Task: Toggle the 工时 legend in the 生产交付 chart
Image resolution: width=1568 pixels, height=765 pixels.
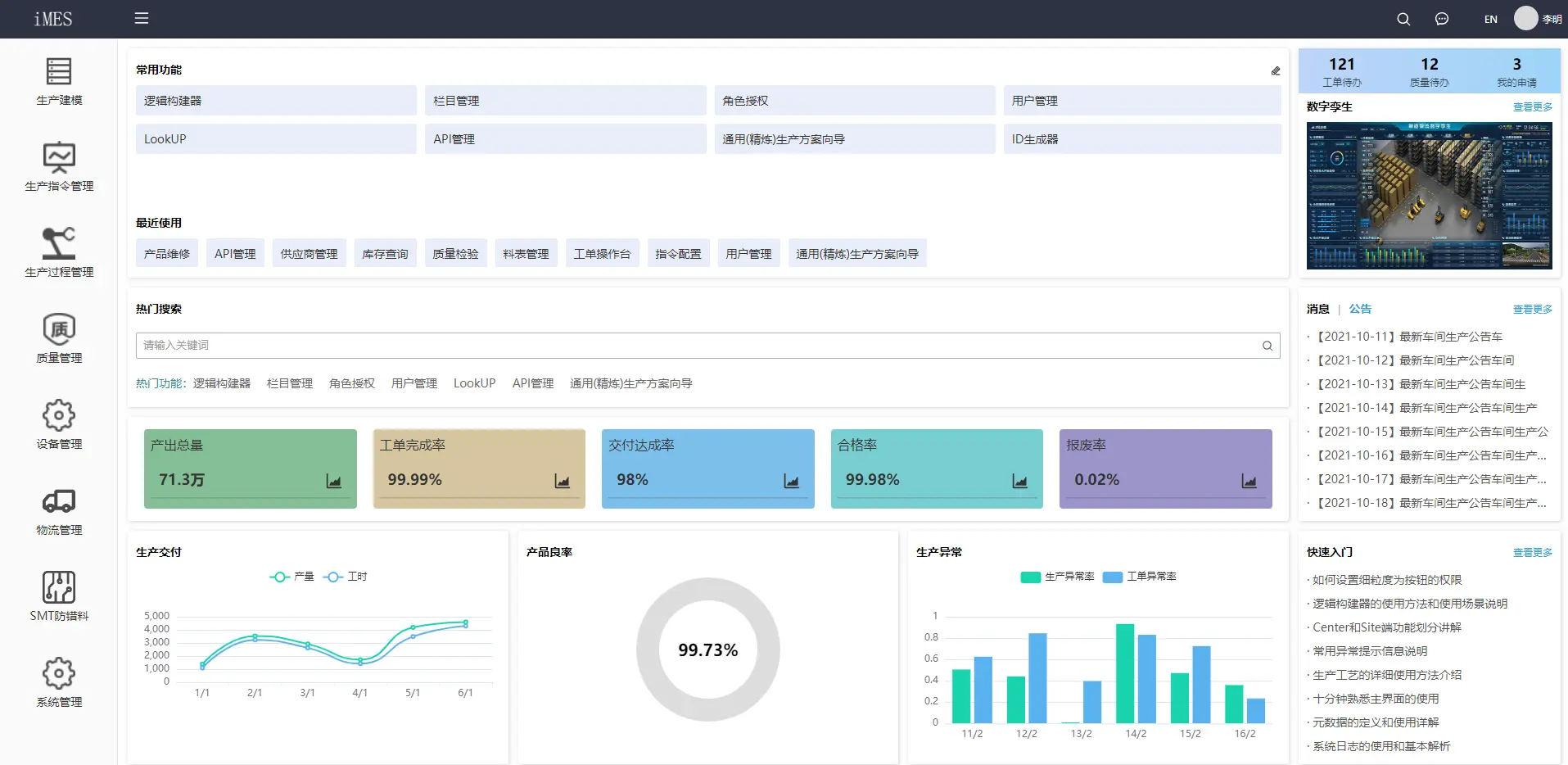Action: coord(346,577)
